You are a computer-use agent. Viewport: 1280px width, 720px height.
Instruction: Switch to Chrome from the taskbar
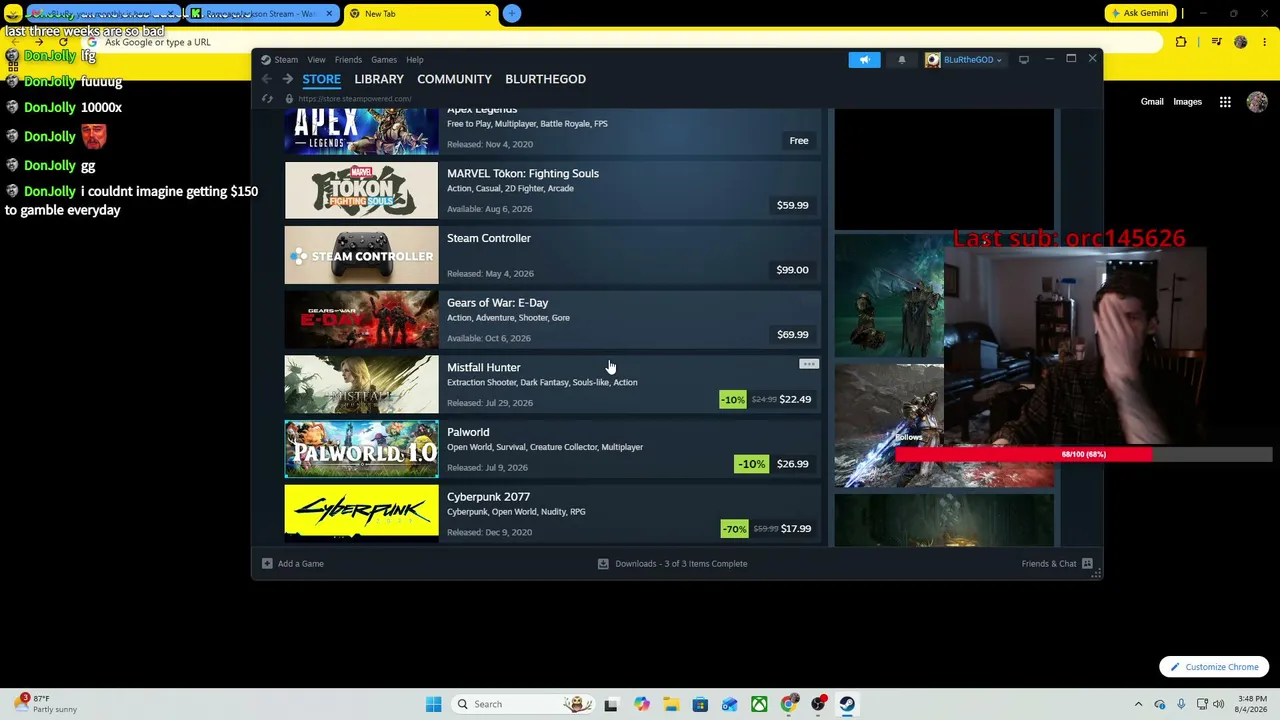pos(789,704)
